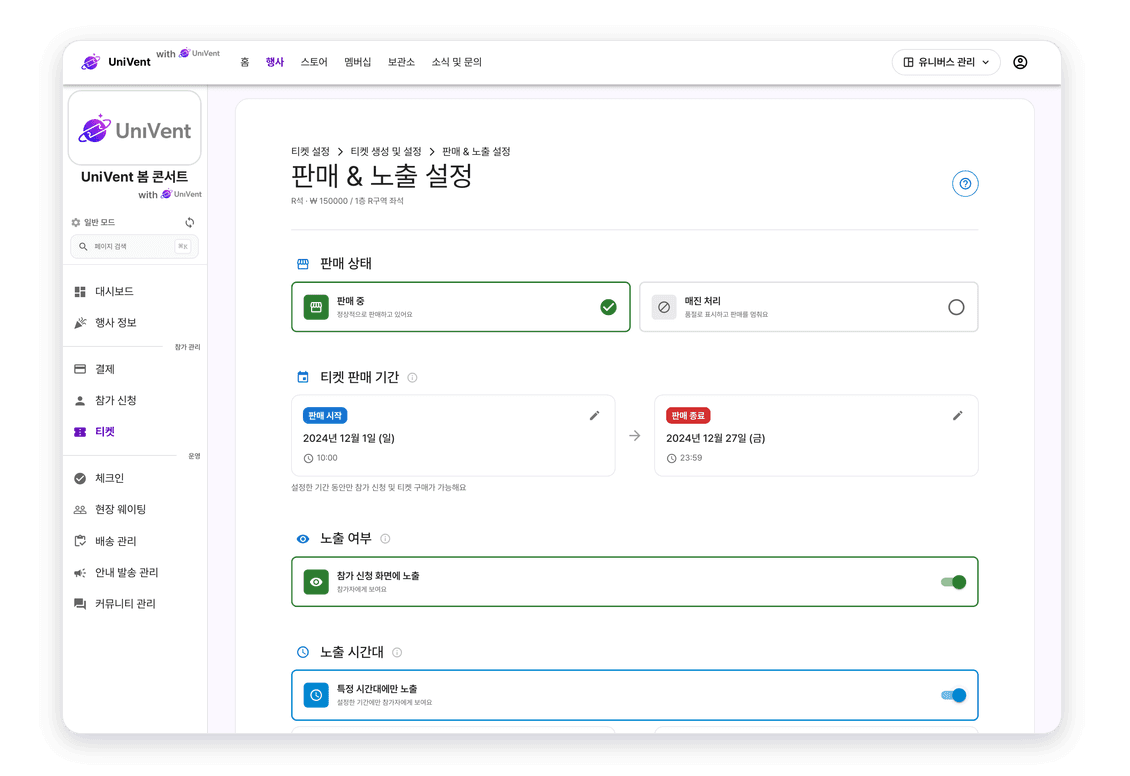
Task: Toggle 참가 신청 화면에 노출 switch
Action: tap(953, 582)
